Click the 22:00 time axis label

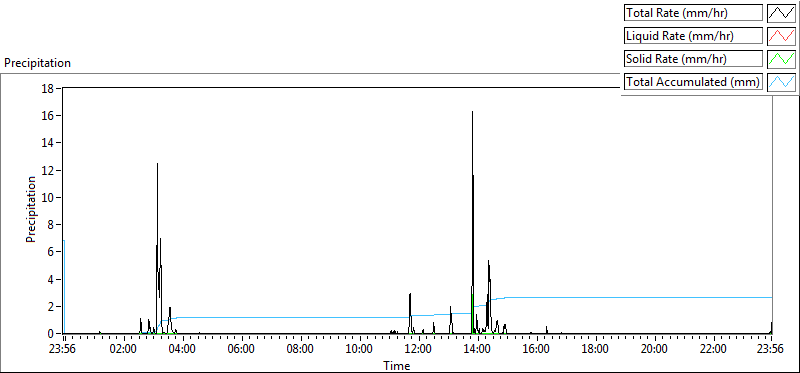(x=714, y=350)
